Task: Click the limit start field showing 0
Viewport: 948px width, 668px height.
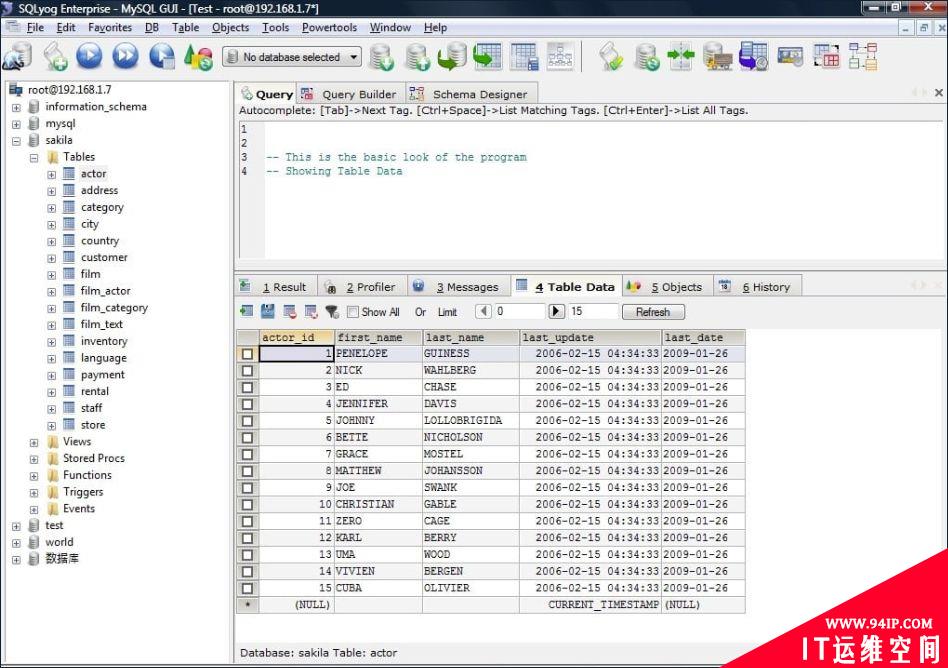Action: 520,311
